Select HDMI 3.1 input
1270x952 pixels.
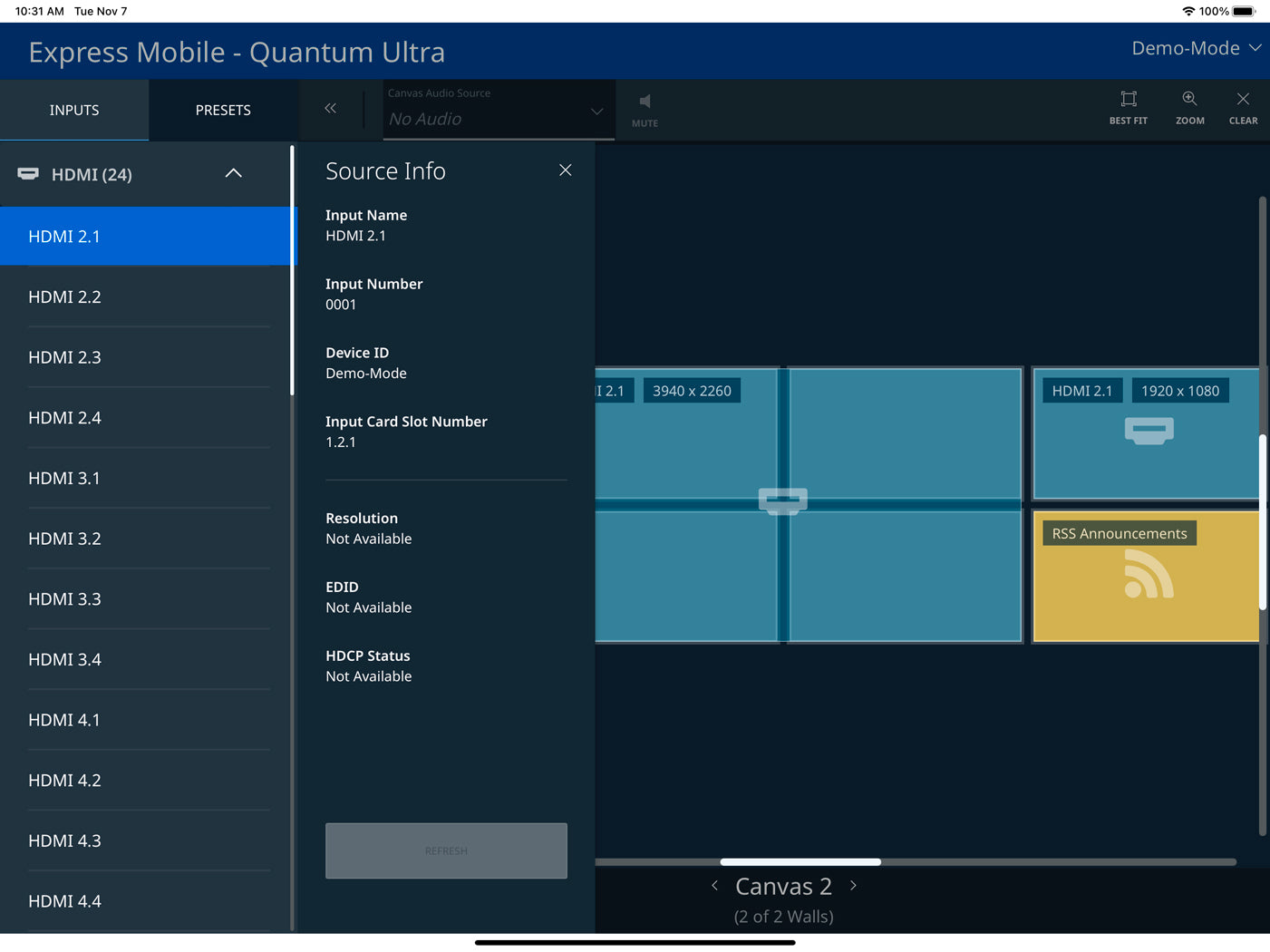(x=149, y=478)
